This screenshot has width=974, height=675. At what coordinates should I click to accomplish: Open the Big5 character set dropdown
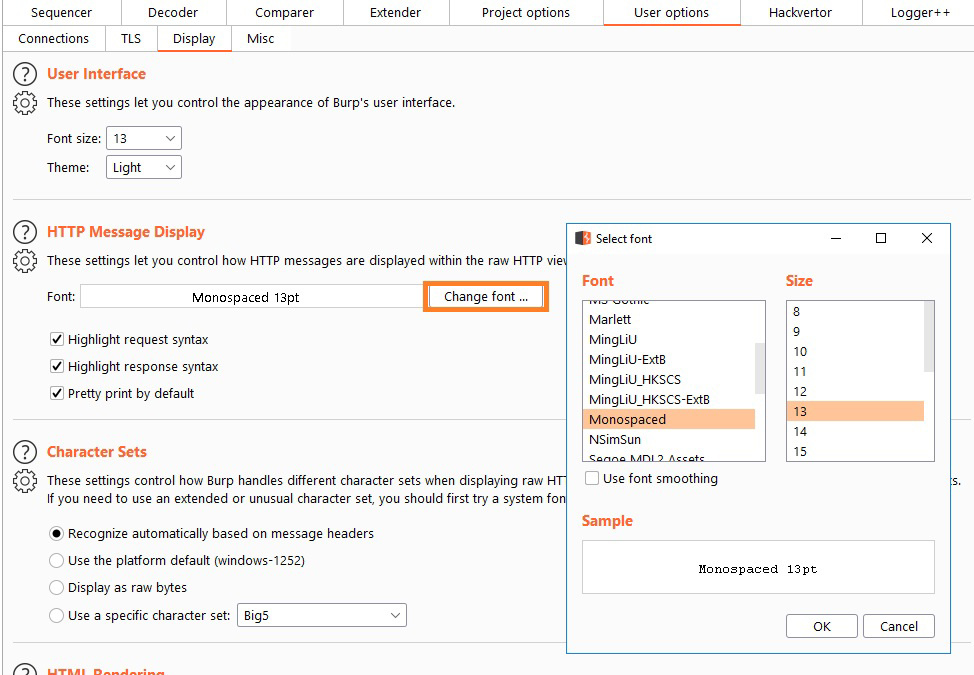coord(322,615)
